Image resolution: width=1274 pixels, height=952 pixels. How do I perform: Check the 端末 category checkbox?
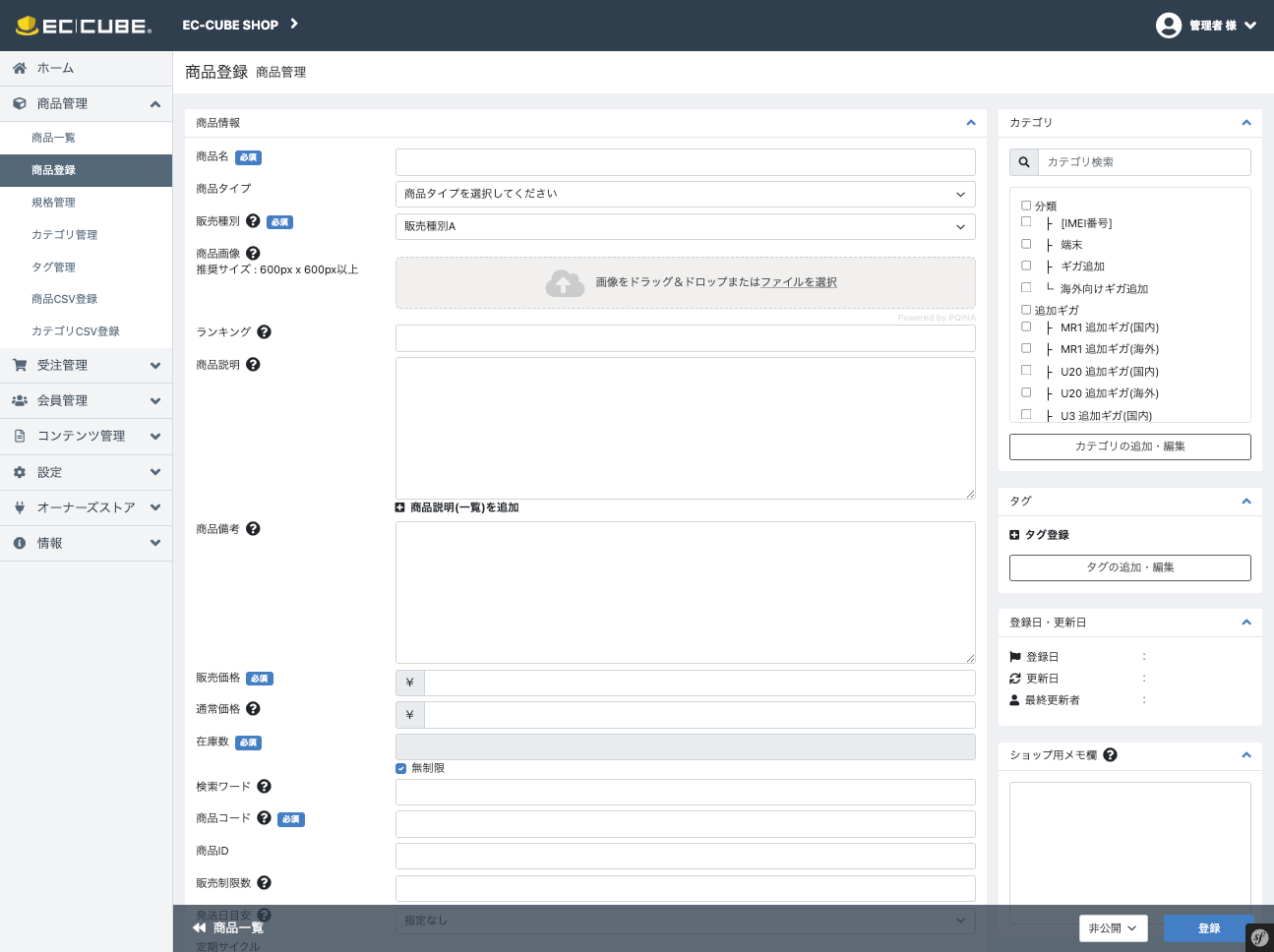click(1026, 243)
